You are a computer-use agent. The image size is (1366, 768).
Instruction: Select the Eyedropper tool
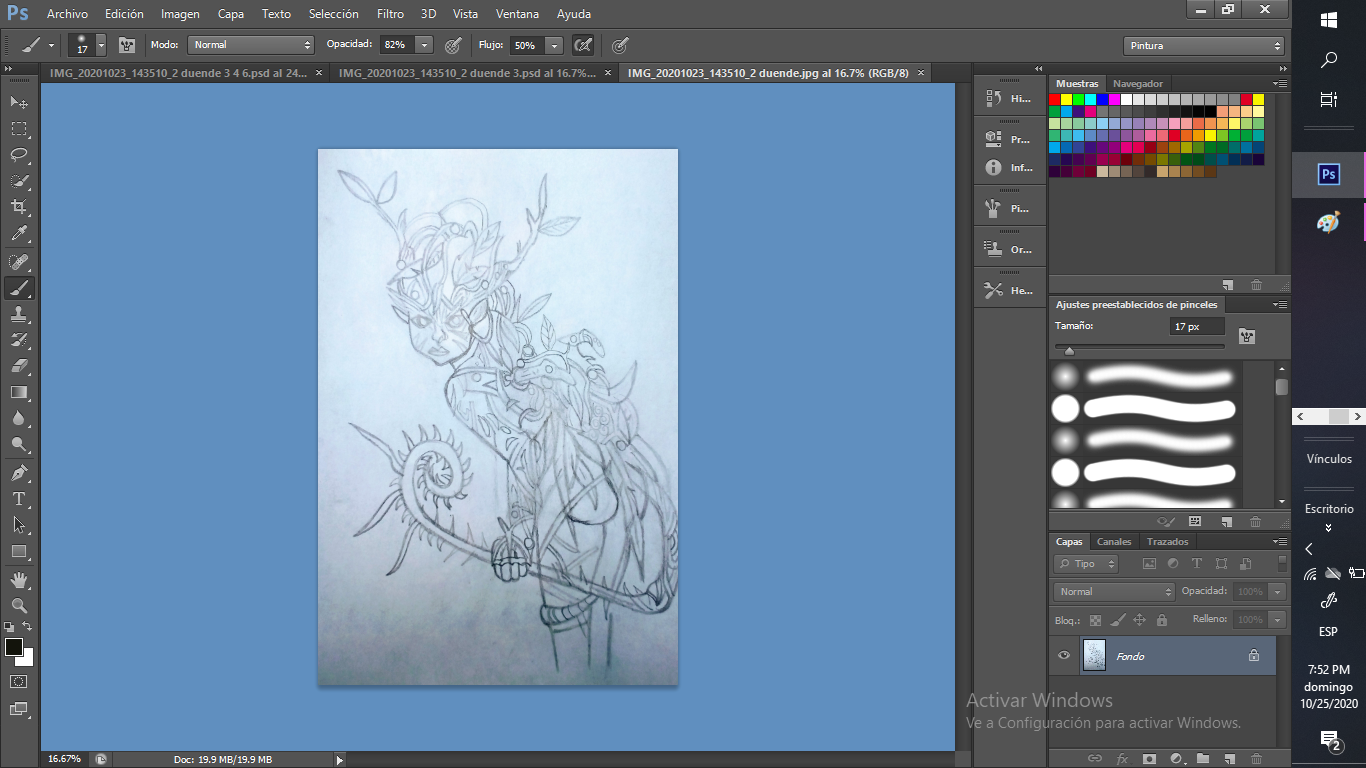(x=19, y=234)
